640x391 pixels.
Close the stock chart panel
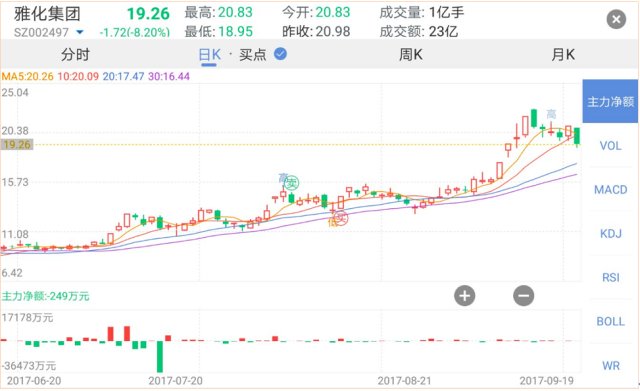616,19
